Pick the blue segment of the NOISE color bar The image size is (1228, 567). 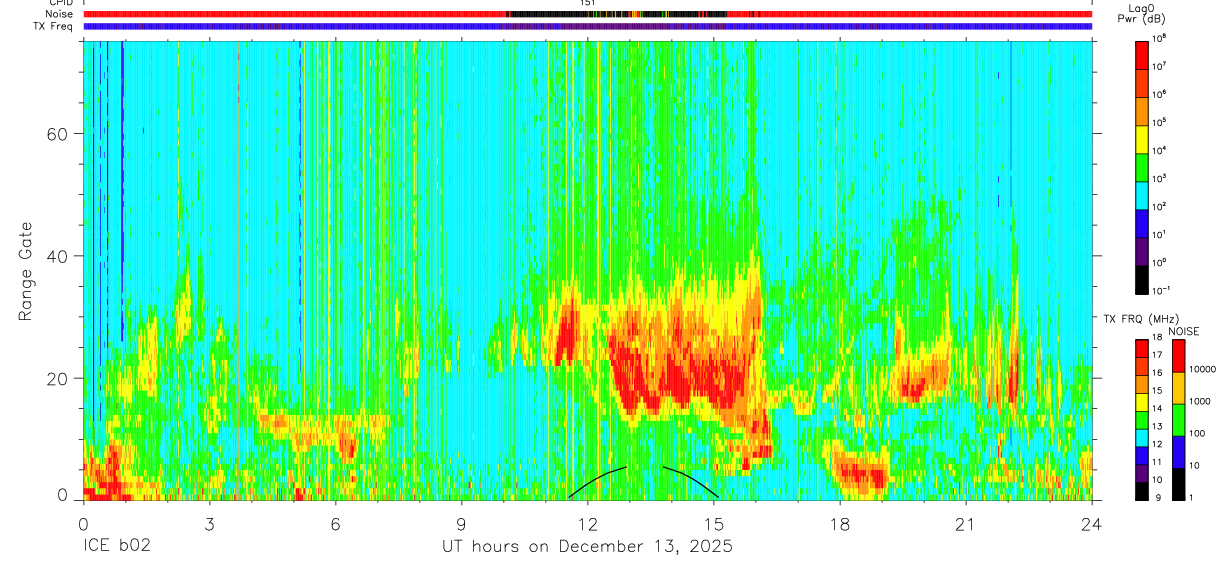pos(1178,451)
